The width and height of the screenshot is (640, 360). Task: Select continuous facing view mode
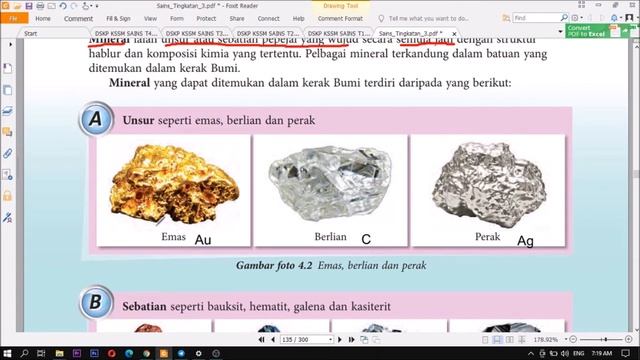(x=522, y=340)
